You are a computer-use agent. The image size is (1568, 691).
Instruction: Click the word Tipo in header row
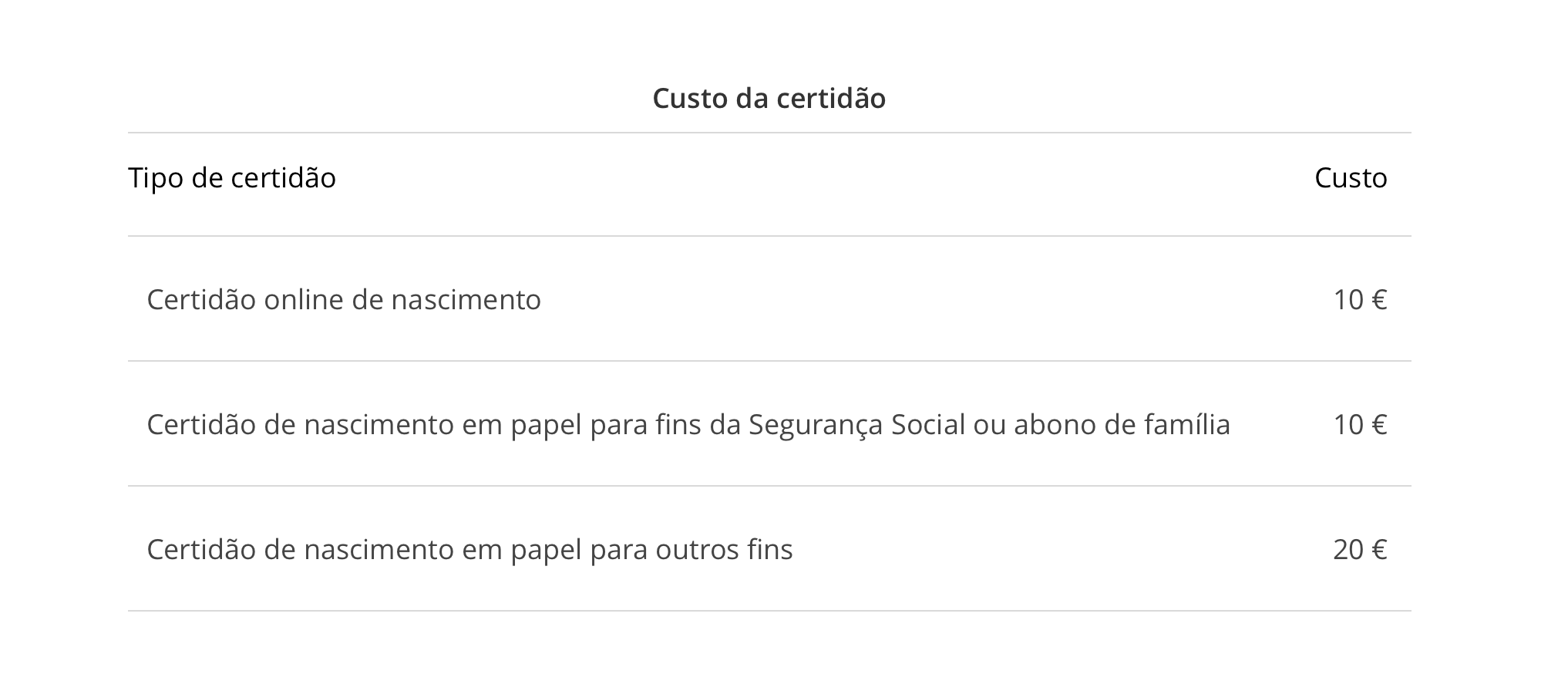[156, 178]
